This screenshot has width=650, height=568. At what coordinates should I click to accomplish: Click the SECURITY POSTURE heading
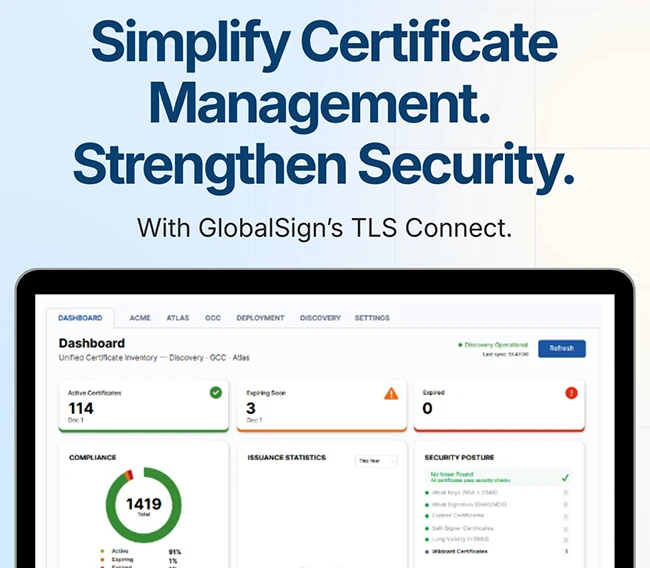pyautogui.click(x=459, y=457)
